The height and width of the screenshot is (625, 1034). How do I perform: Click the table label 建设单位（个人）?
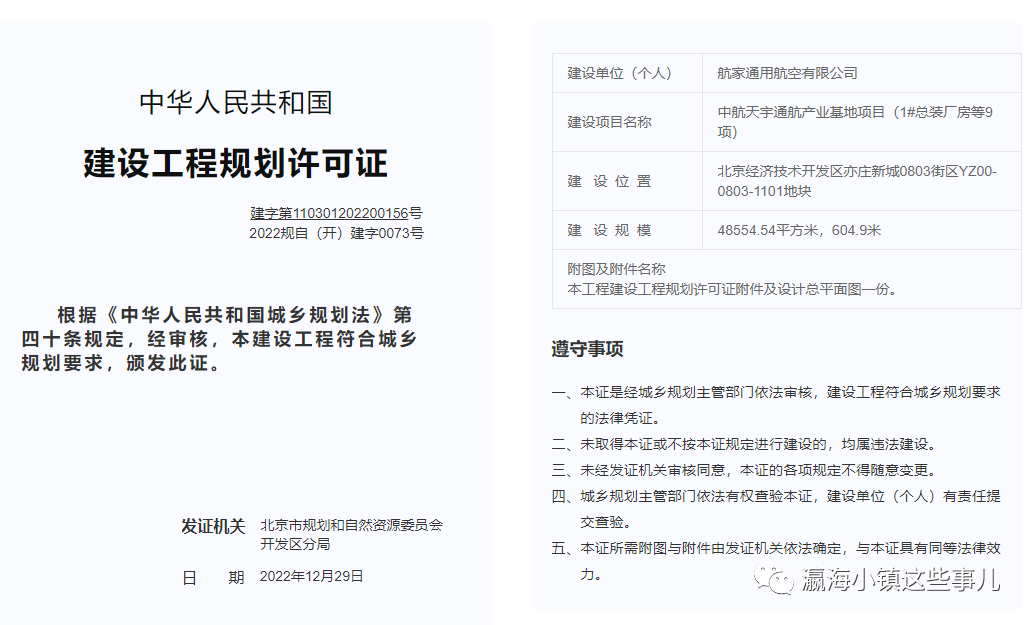[620, 73]
